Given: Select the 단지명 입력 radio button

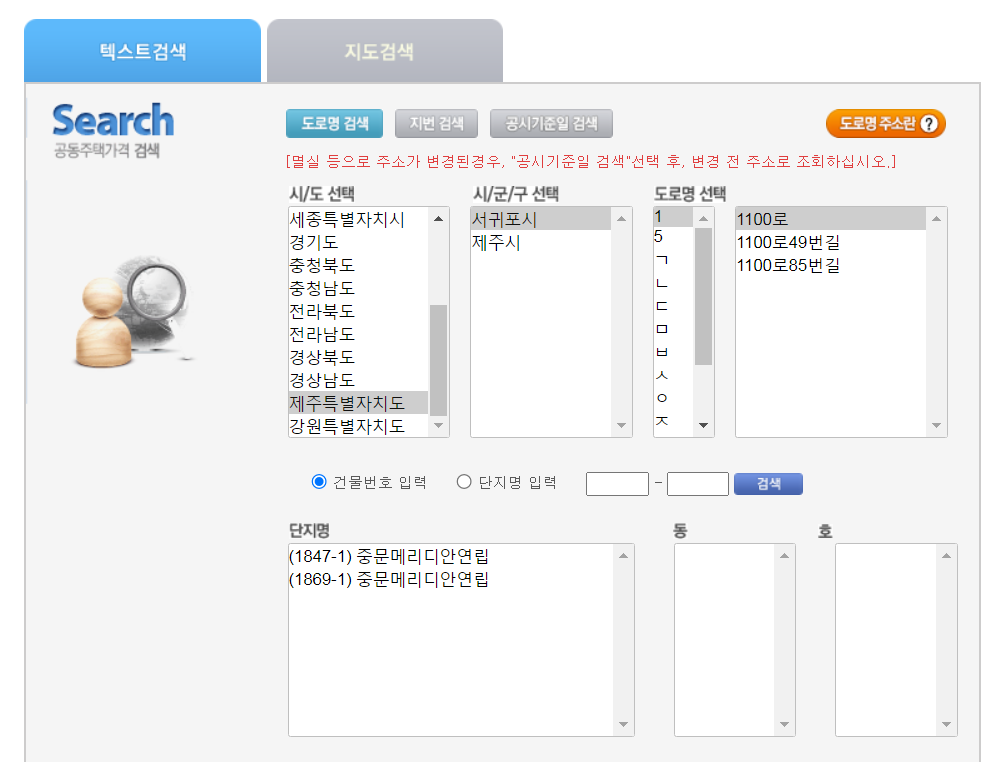Looking at the screenshot, I should [464, 482].
